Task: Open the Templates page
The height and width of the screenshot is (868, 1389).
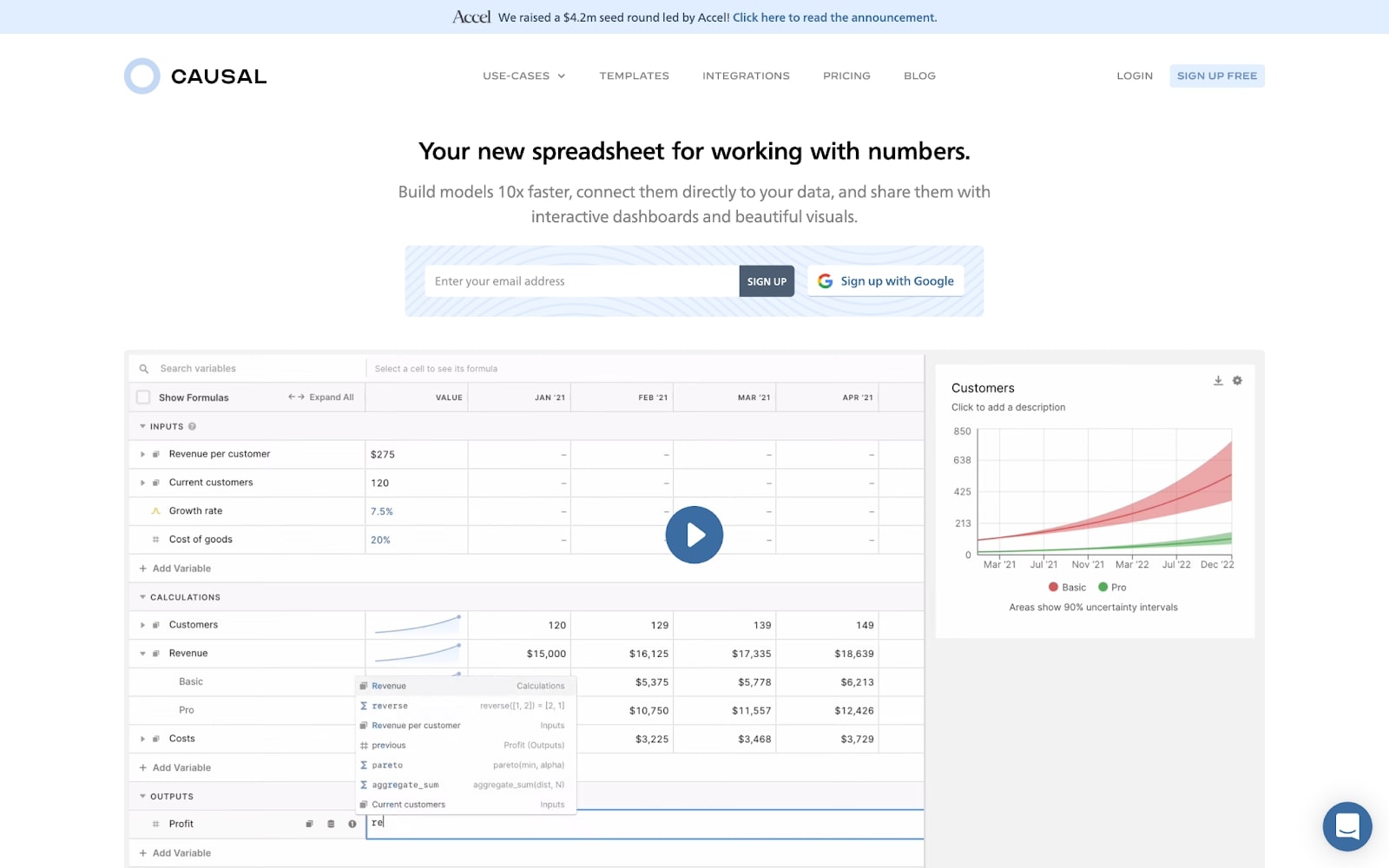Action: pos(635,76)
